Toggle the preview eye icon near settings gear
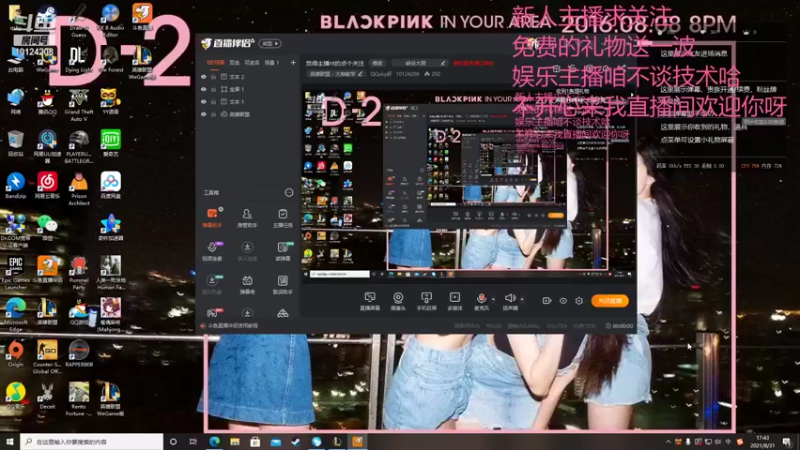 click(x=563, y=301)
